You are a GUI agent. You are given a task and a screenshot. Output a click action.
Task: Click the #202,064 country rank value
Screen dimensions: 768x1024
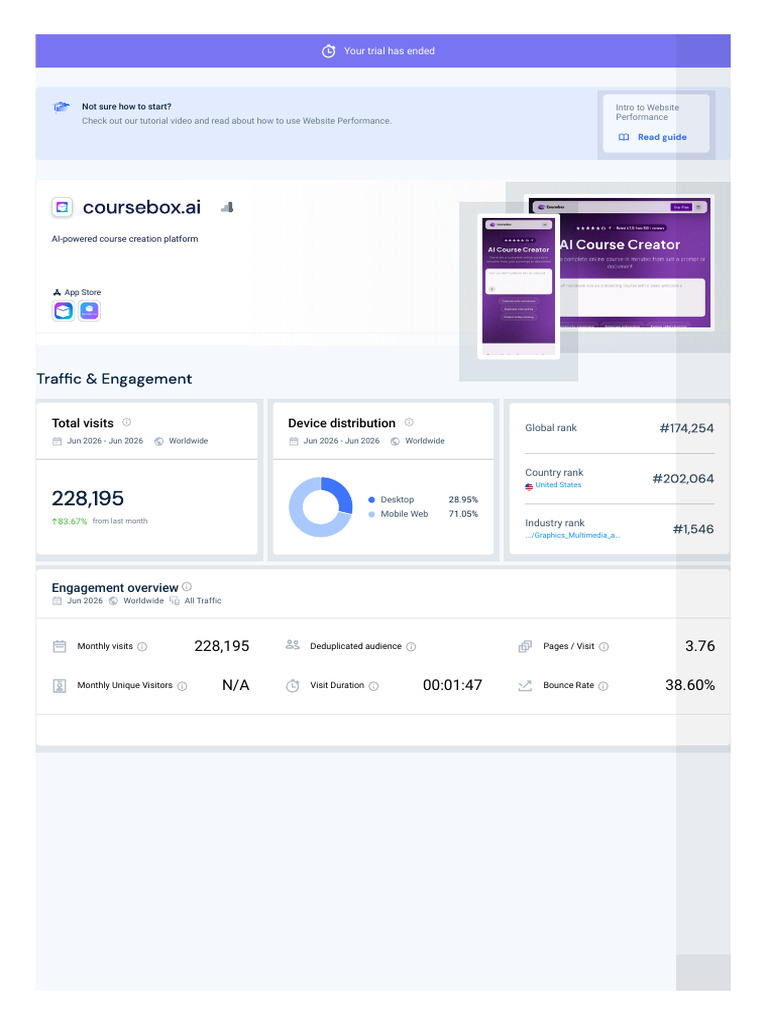pos(683,479)
